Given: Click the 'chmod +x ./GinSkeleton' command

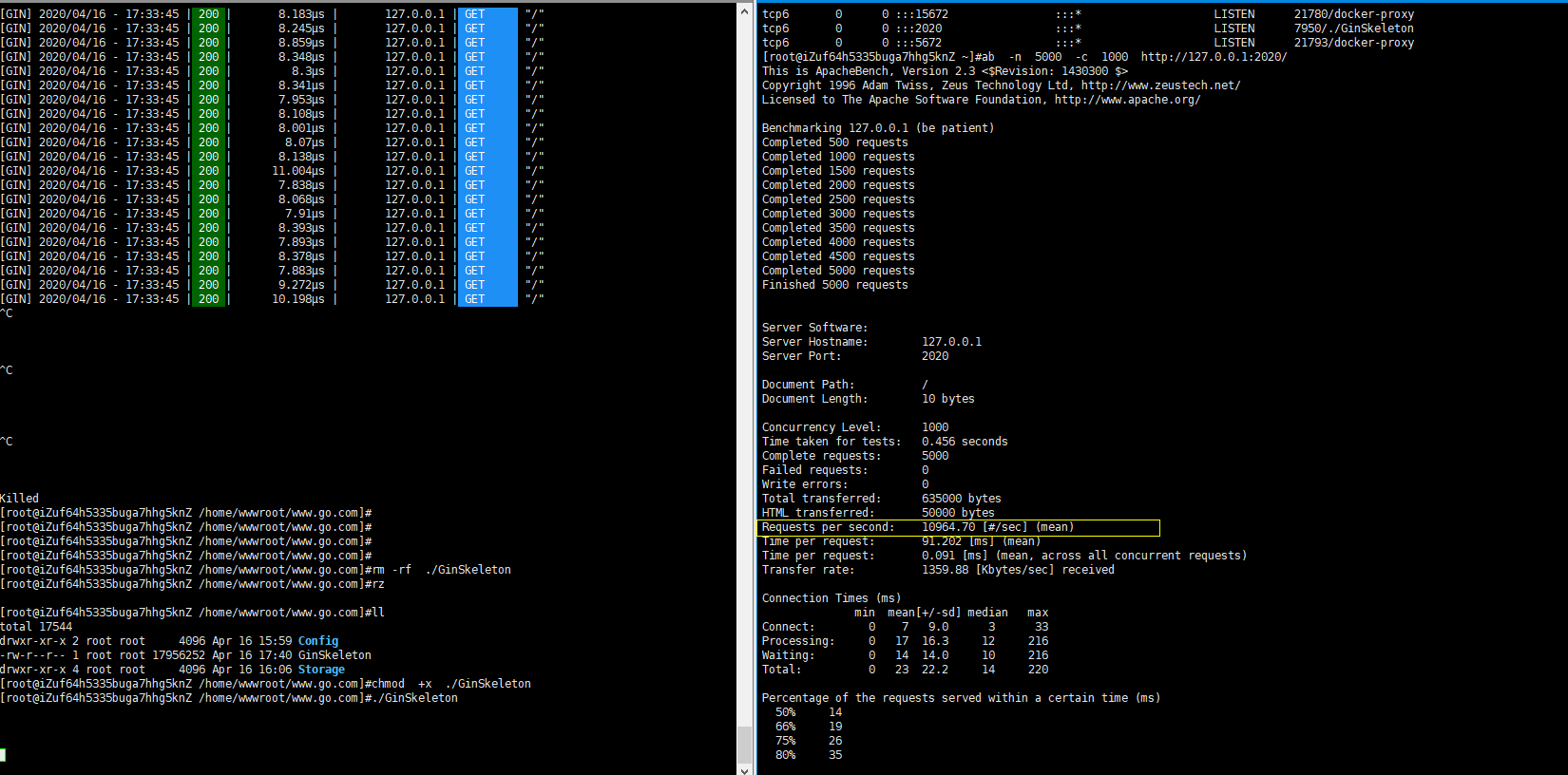Looking at the screenshot, I should 451,684.
